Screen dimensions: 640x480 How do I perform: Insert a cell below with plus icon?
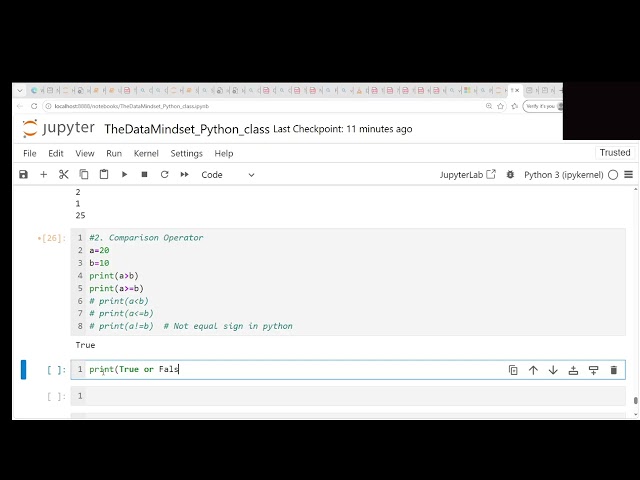tap(43, 175)
